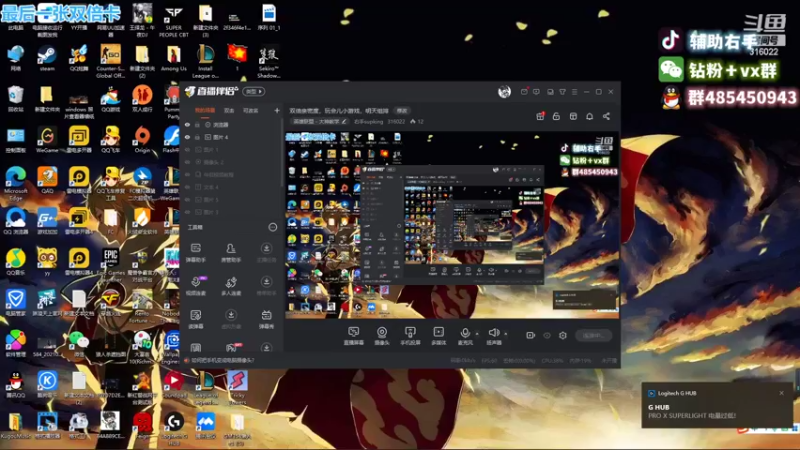Image resolution: width=800 pixels, height=450 pixels.
Task: Click the padlock icon beside gift box
Action: (556, 116)
